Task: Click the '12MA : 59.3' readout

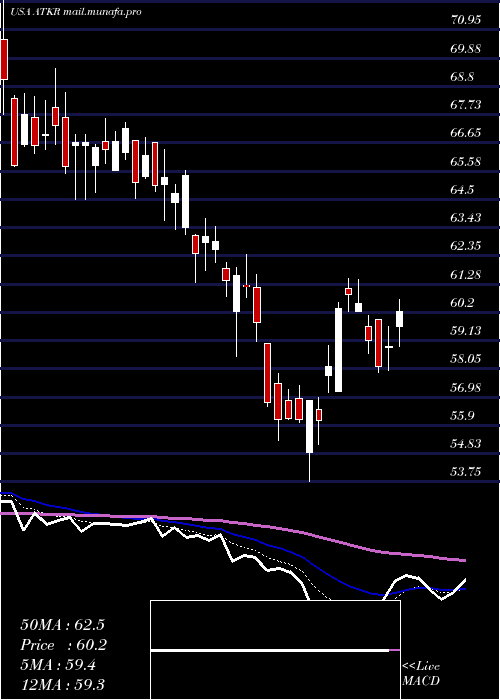Action: [x=62, y=685]
